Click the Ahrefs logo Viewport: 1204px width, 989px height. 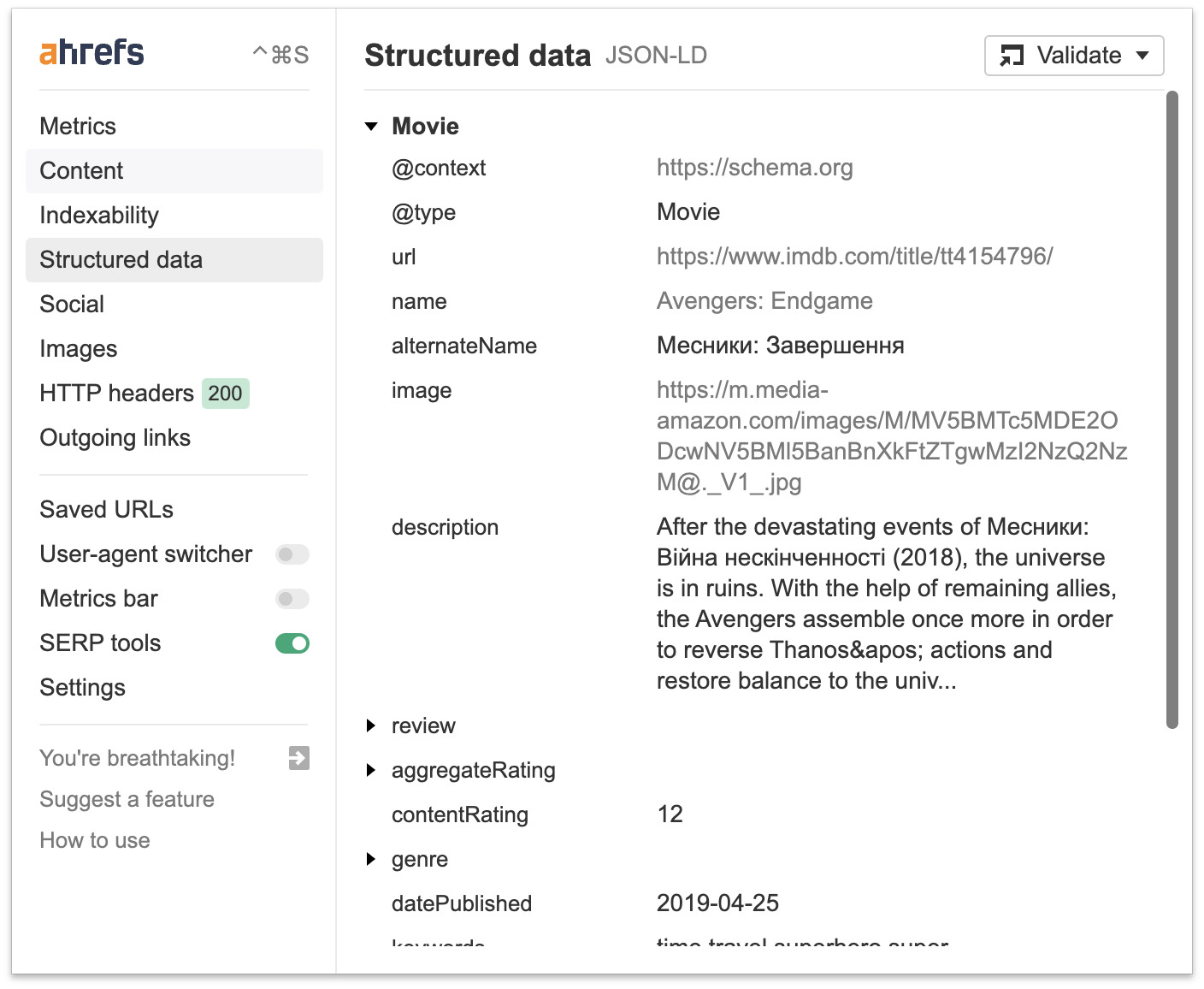point(91,53)
